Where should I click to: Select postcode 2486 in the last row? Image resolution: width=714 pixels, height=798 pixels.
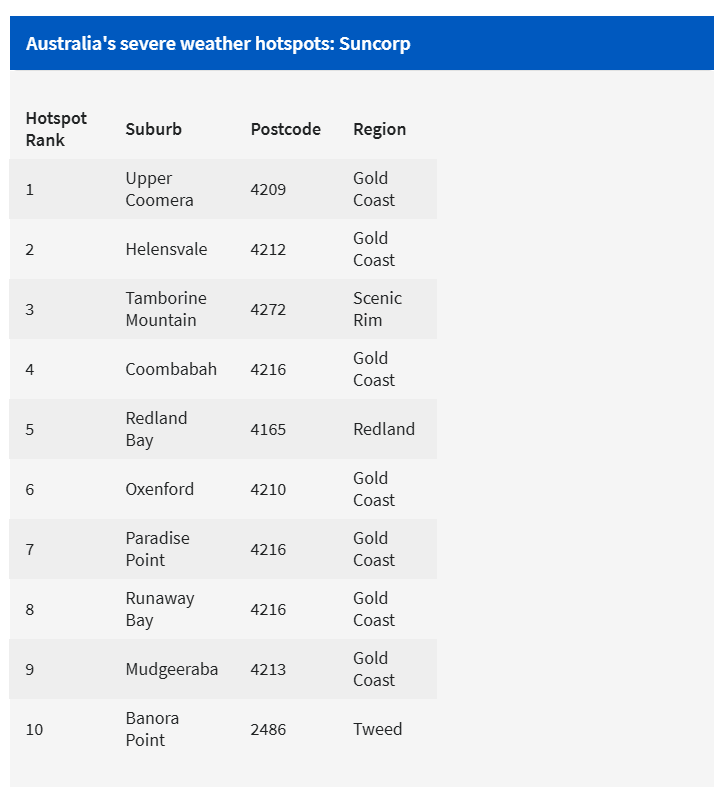pyautogui.click(x=268, y=729)
